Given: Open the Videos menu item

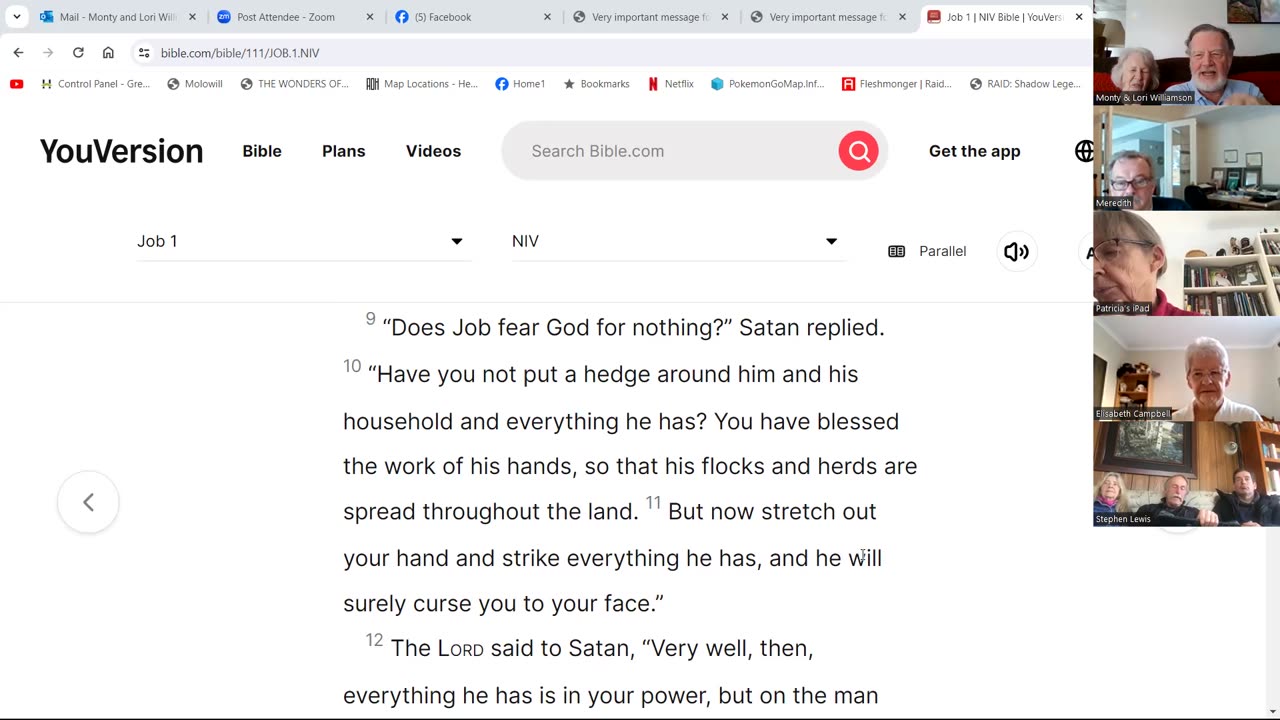Looking at the screenshot, I should (433, 151).
